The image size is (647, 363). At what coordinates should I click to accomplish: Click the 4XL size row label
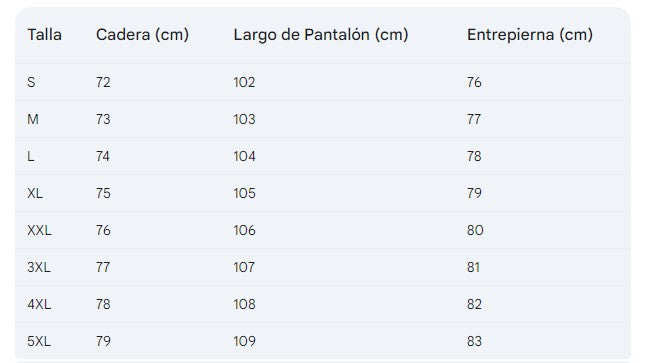(40, 304)
